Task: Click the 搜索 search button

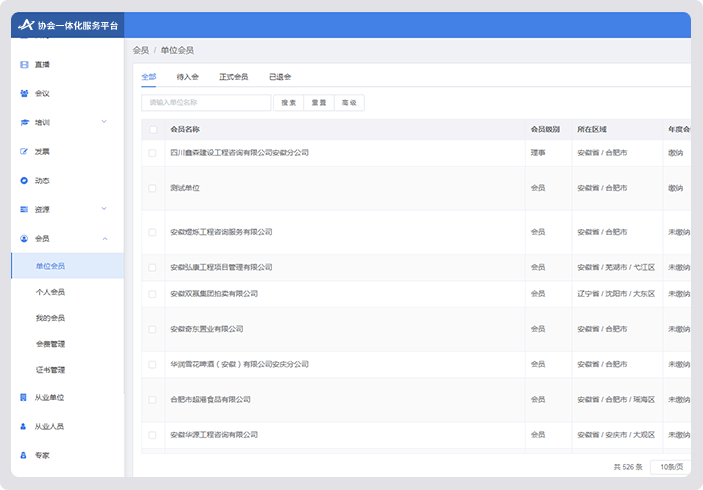Action: pyautogui.click(x=289, y=102)
